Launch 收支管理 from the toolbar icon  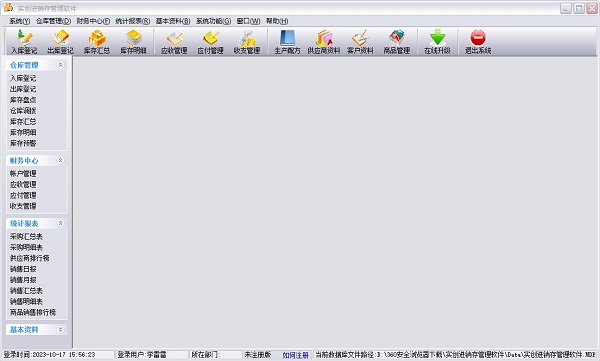[247, 41]
